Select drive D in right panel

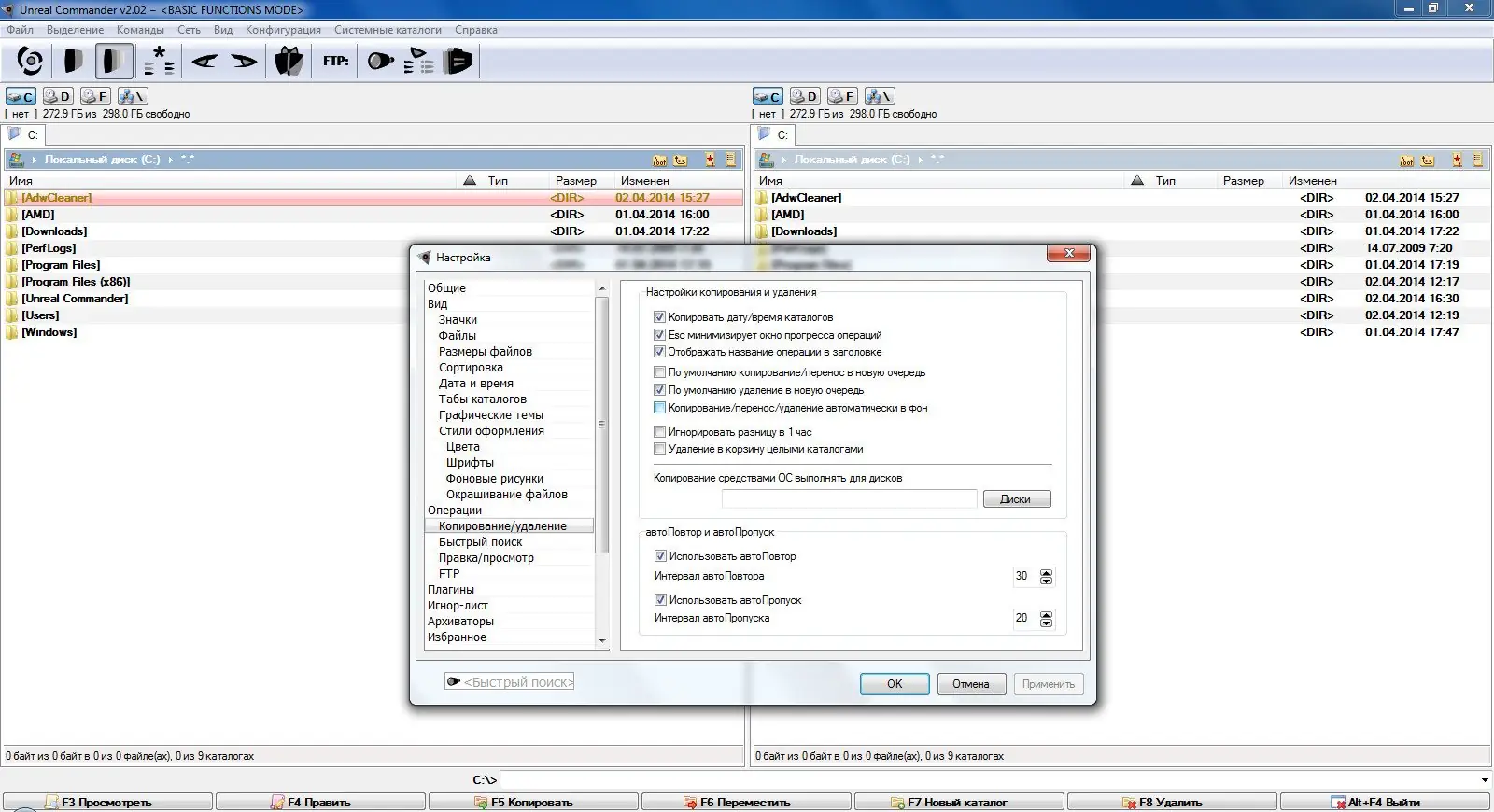805,96
